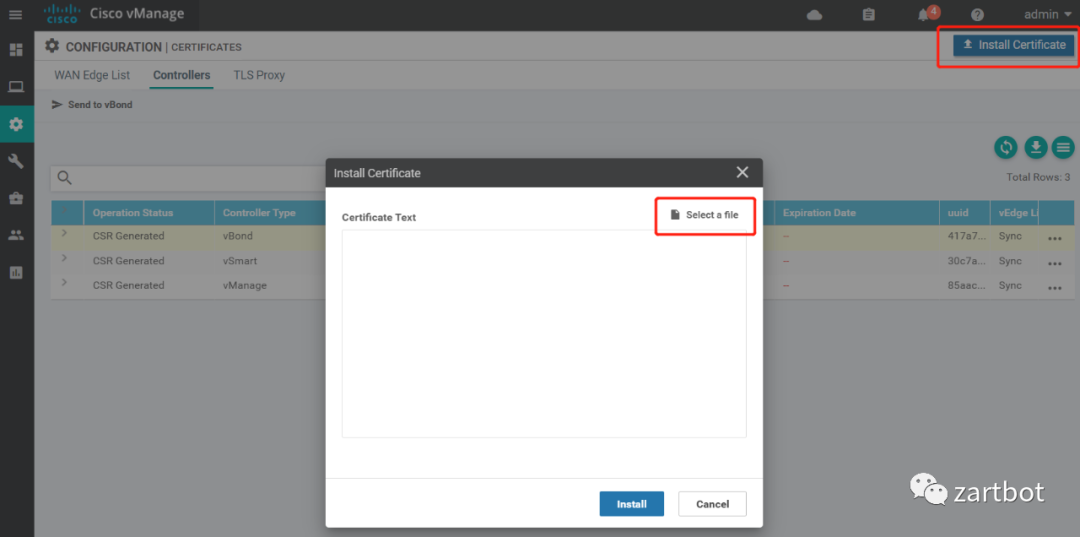This screenshot has height=537, width=1080.
Task: Click Send to vBond
Action: [x=92, y=105]
